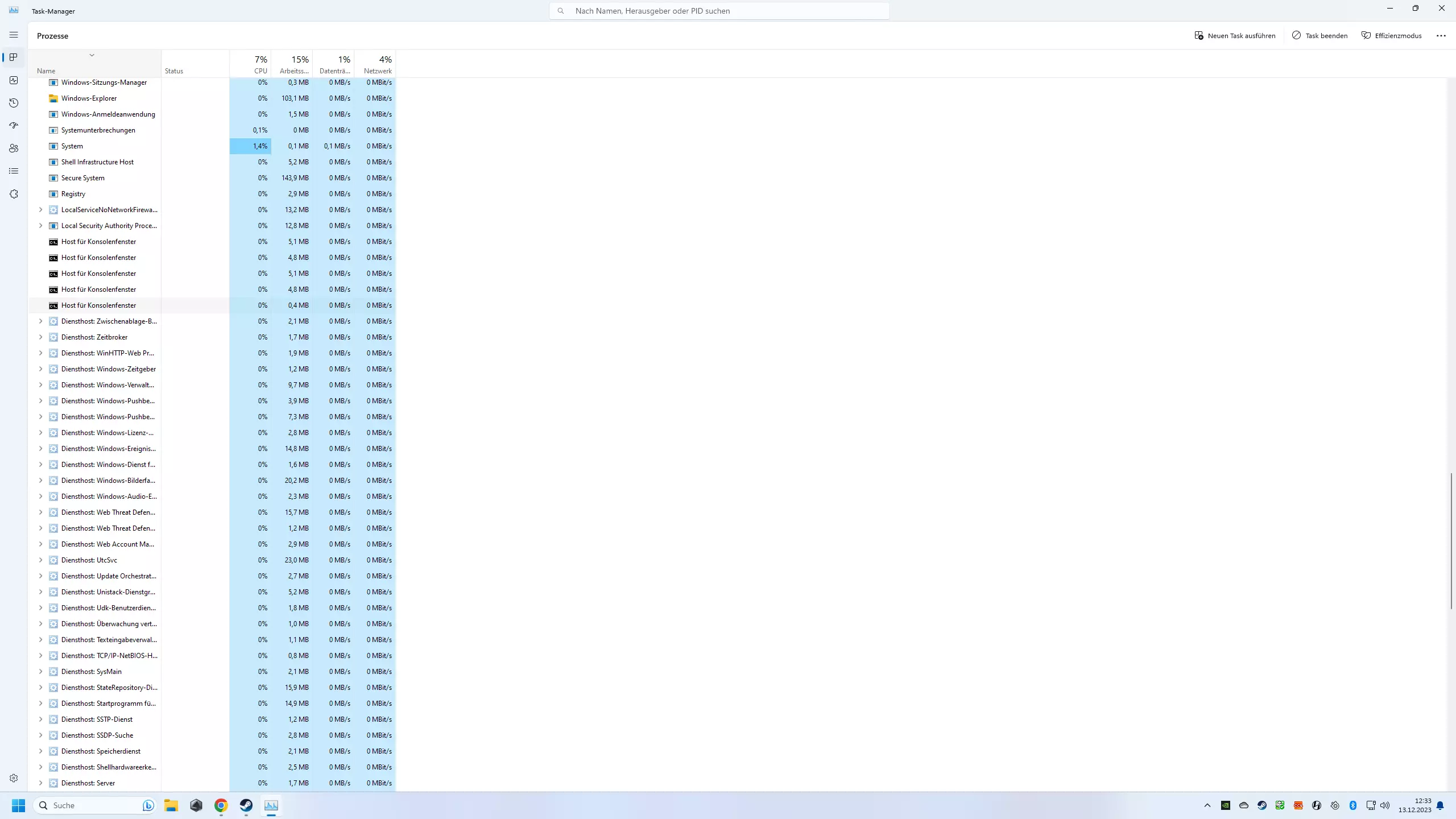1456x819 pixels.
Task: Select Windows-Sitzungs-Manager row
Action: pos(212,82)
